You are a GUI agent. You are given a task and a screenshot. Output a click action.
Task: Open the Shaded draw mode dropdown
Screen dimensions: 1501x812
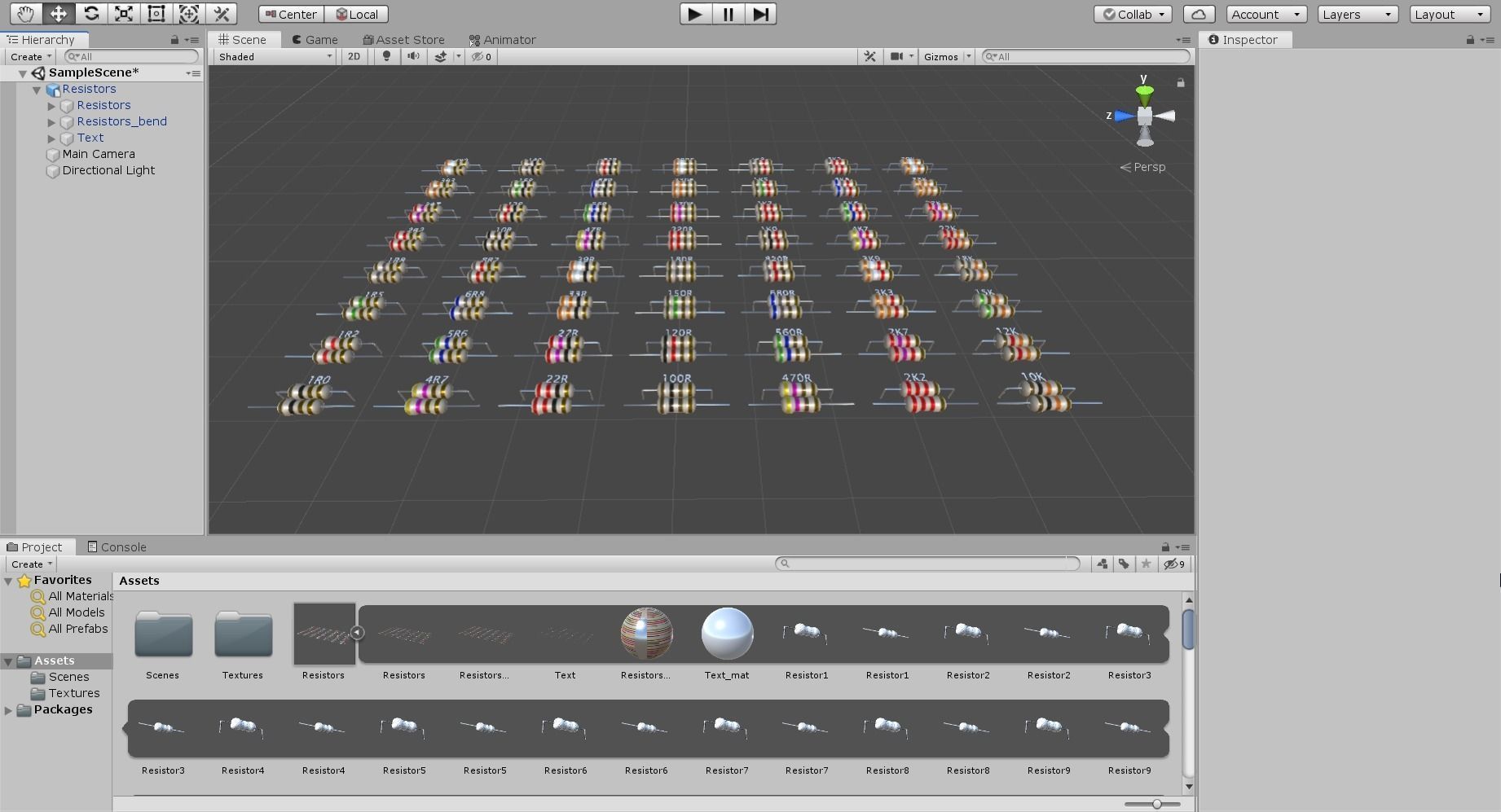275,56
